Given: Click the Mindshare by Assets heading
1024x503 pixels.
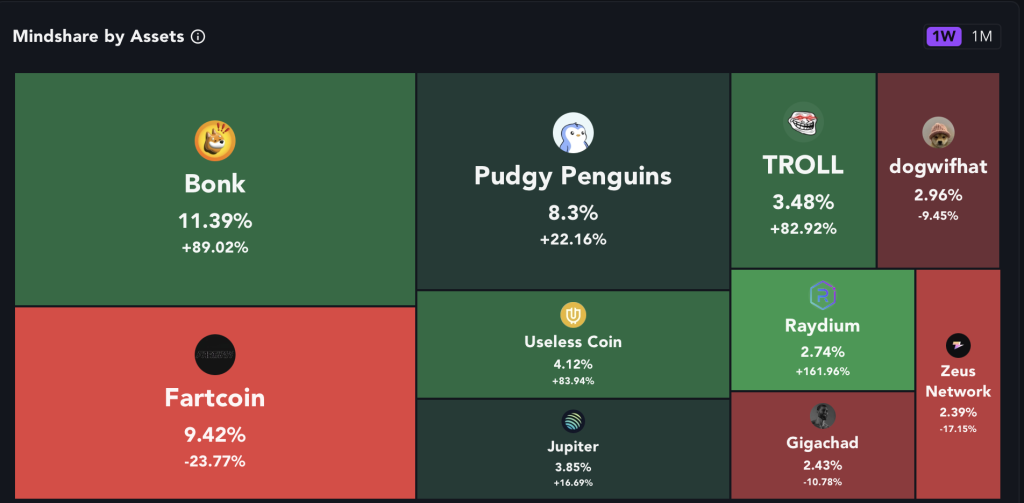Looking at the screenshot, I should [x=99, y=37].
